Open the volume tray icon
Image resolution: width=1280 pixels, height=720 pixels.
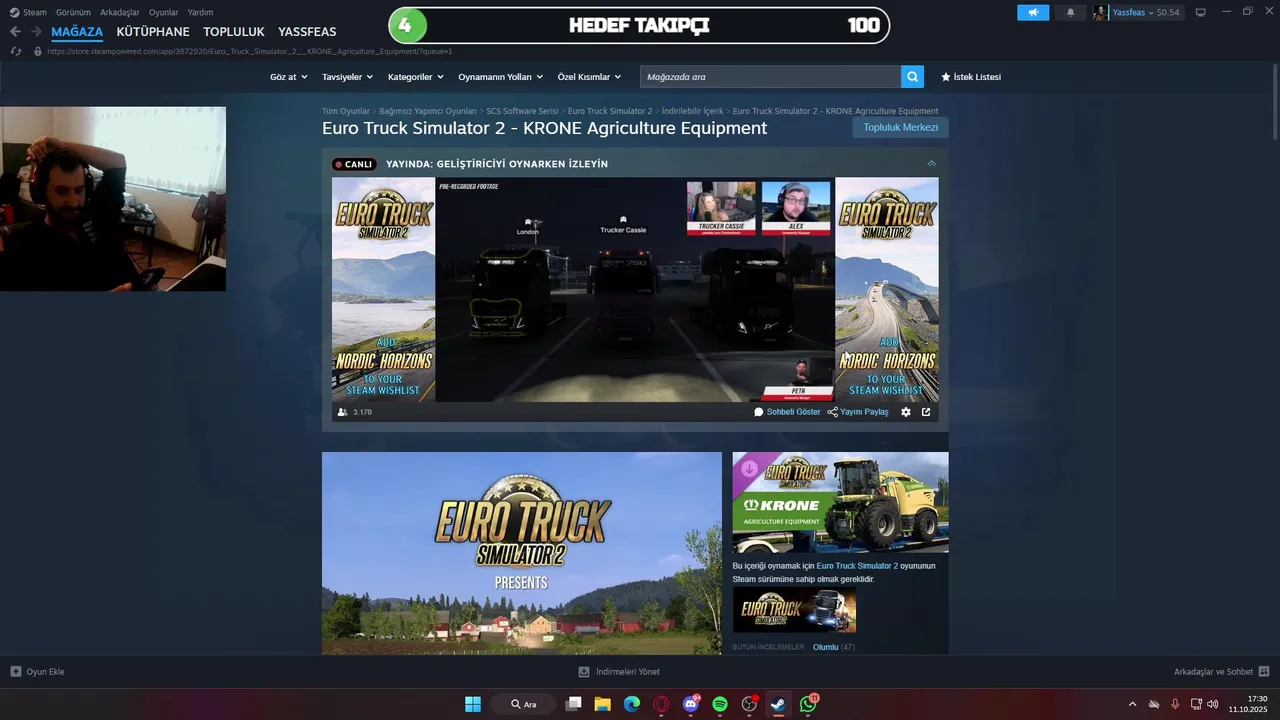pos(1213,704)
